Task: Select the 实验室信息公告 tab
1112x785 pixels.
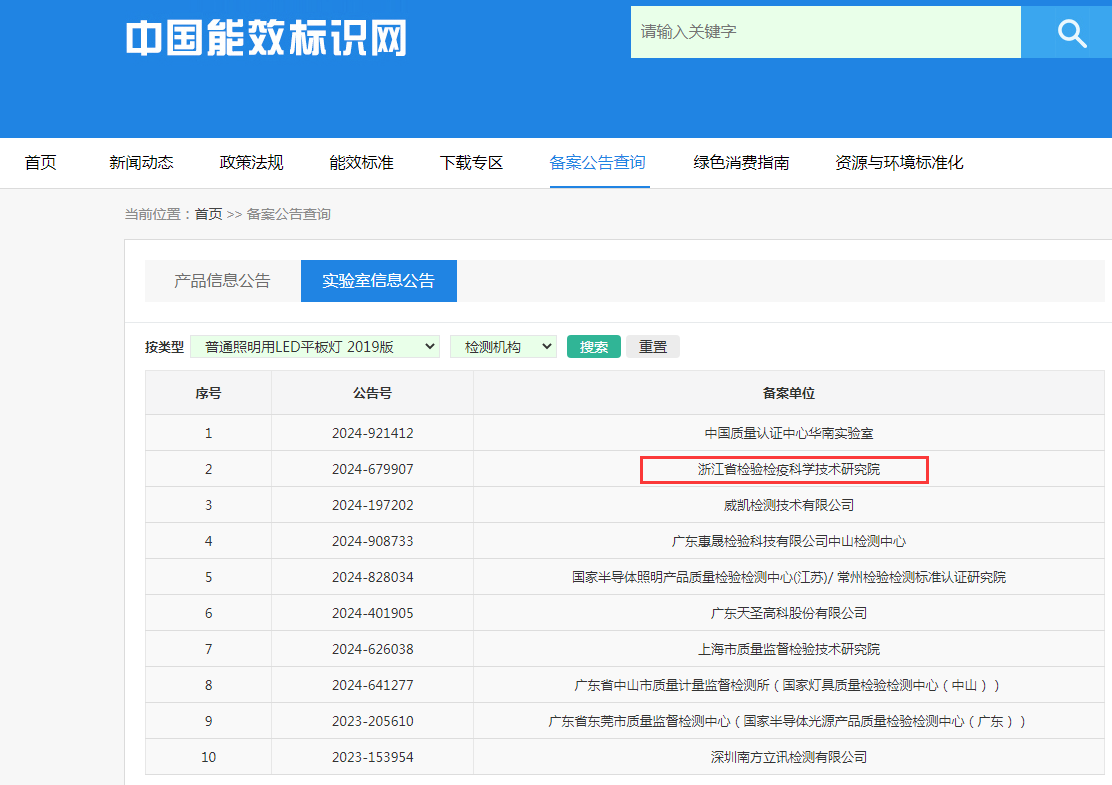Action: 378,281
